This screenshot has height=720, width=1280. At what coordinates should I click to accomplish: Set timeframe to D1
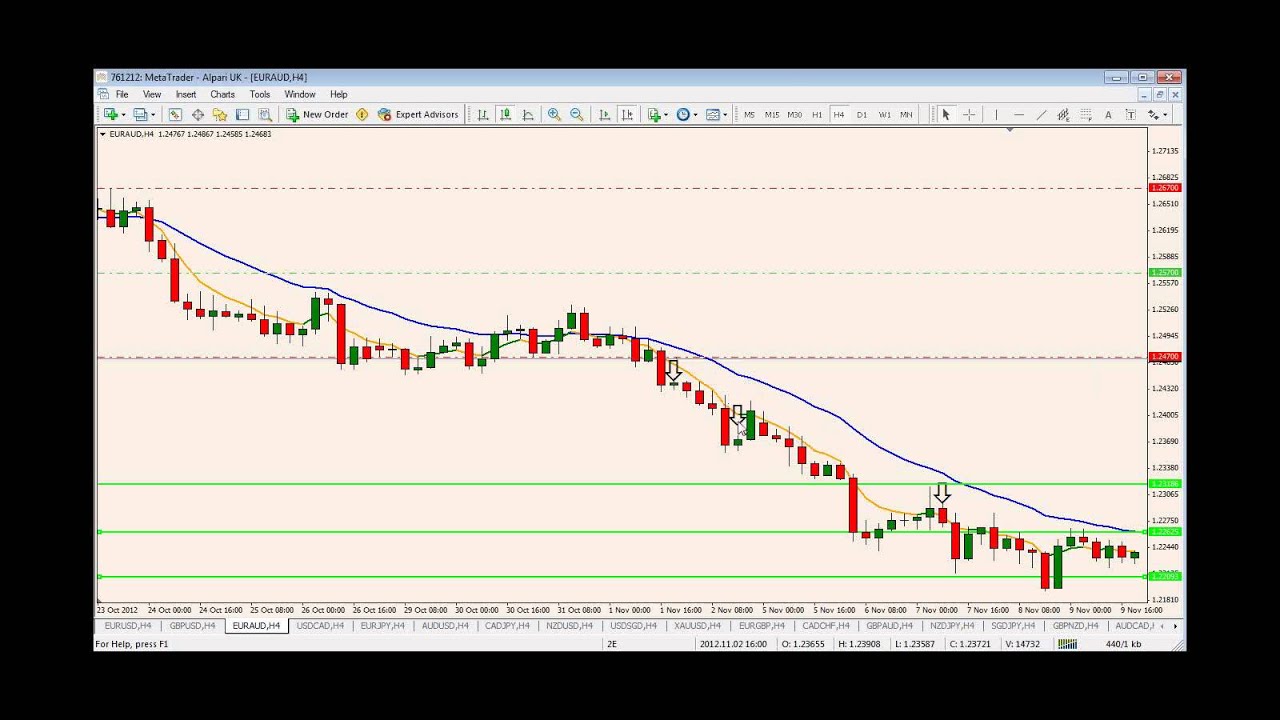coord(862,115)
